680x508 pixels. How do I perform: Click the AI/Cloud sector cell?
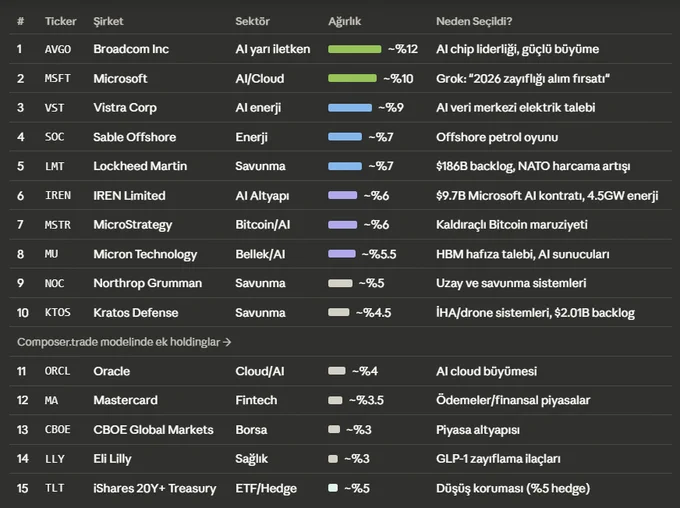(260, 79)
